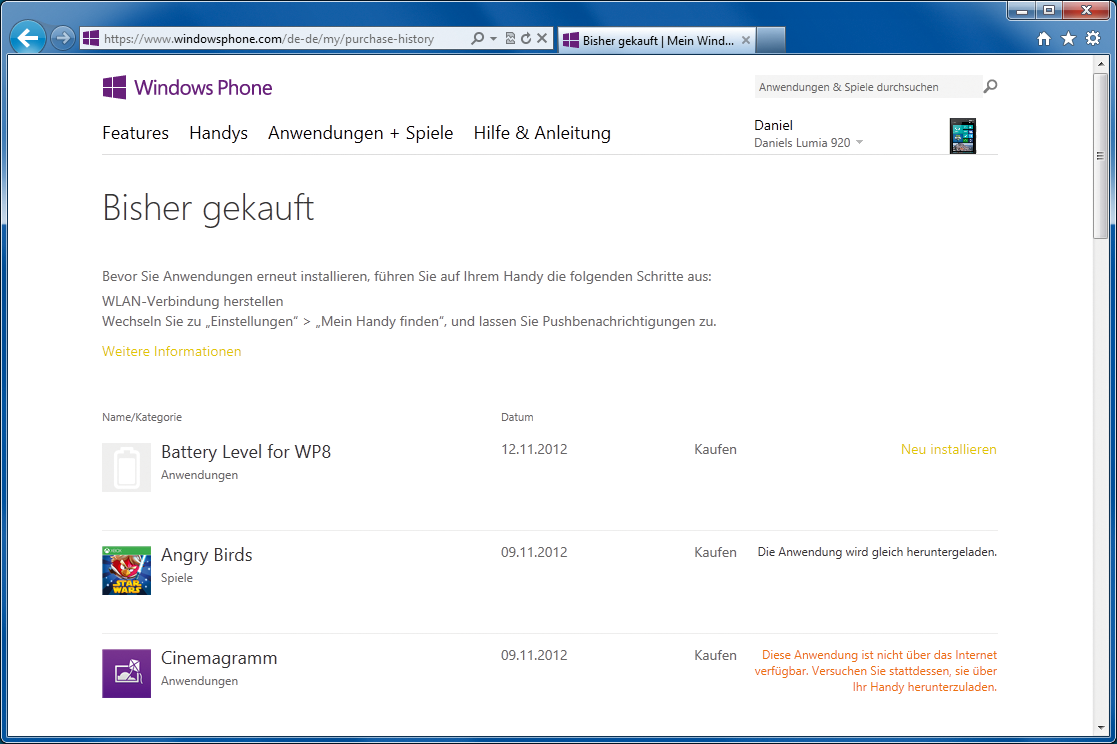Click the Daniel account name
The height and width of the screenshot is (744, 1117).
pos(774,125)
